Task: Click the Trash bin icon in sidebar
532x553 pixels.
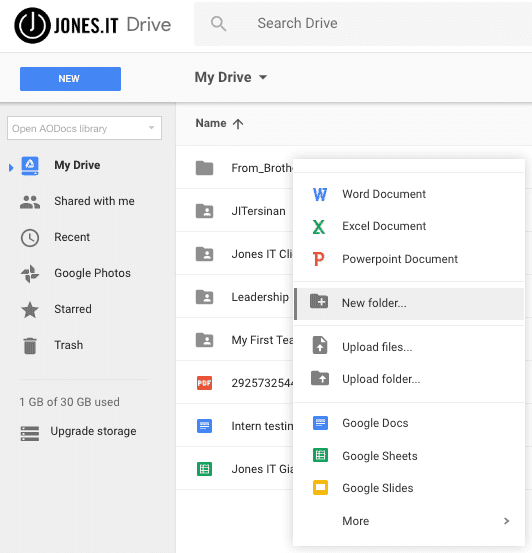Action: pyautogui.click(x=30, y=345)
